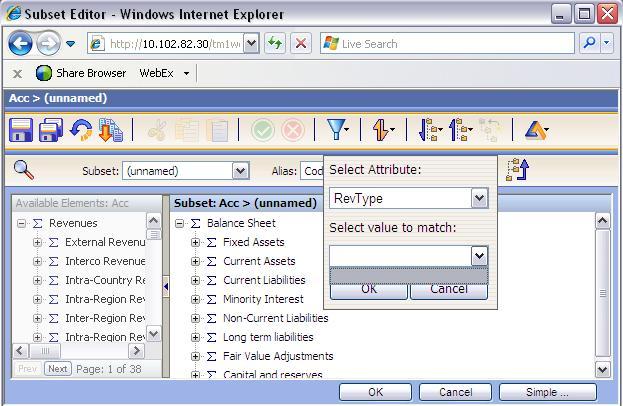The image size is (623, 406).
Task: Click green checkmark Keep Selected icon
Action: click(x=262, y=130)
